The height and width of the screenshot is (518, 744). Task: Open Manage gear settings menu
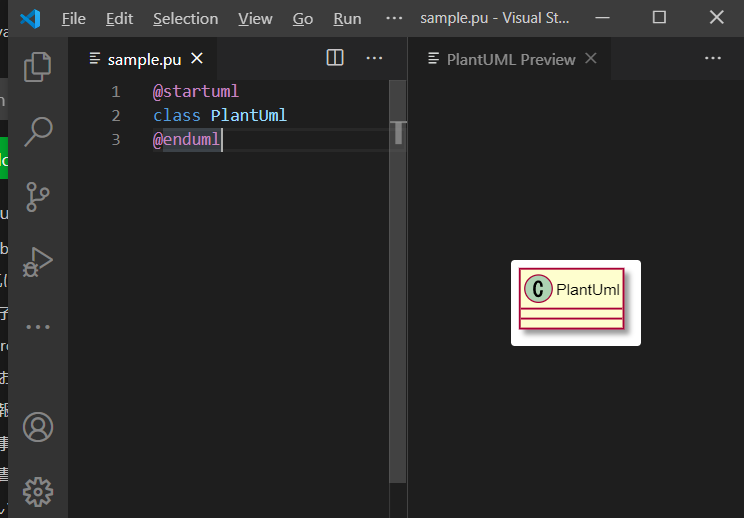[38, 492]
